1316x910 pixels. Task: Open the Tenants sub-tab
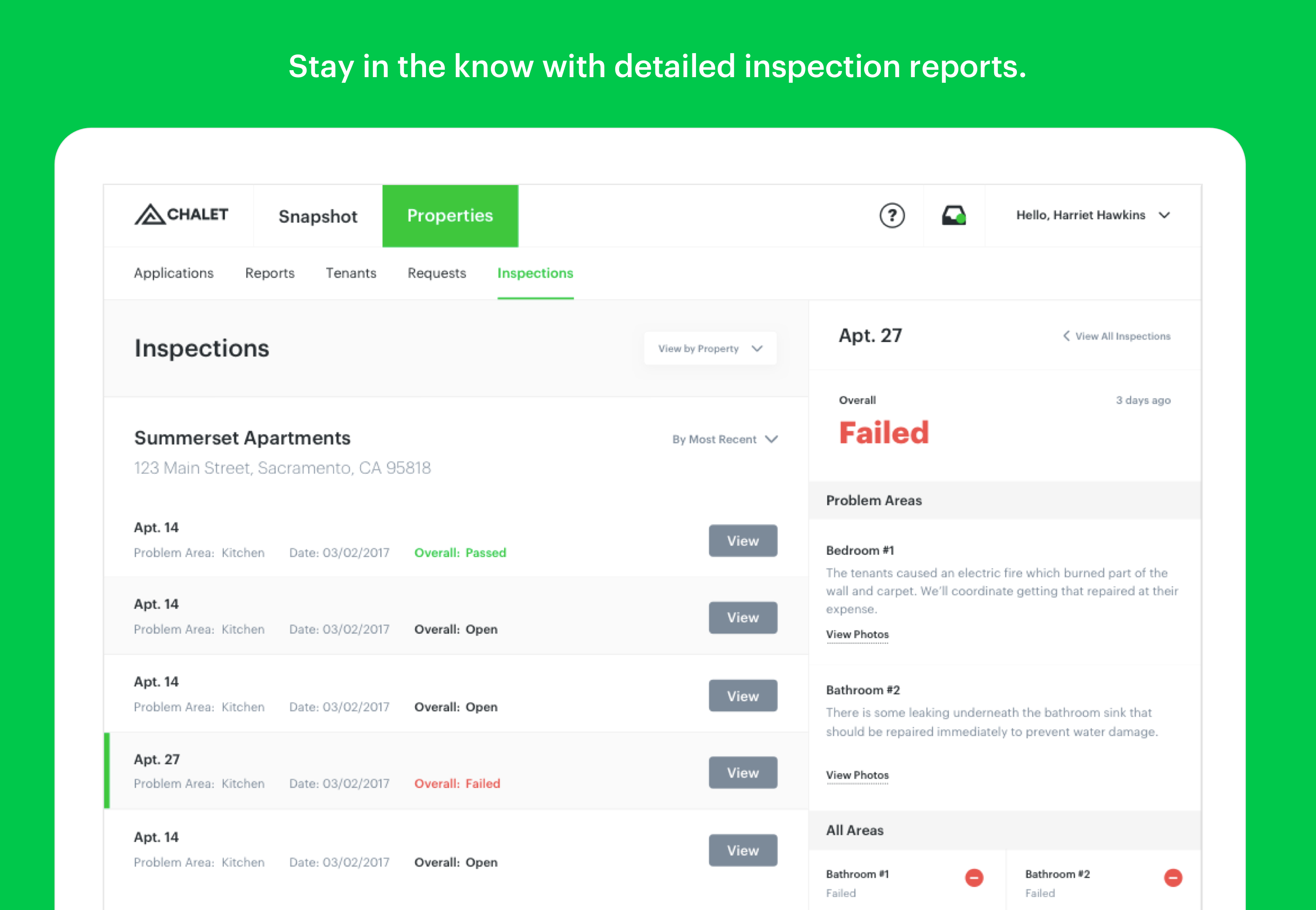(x=351, y=273)
